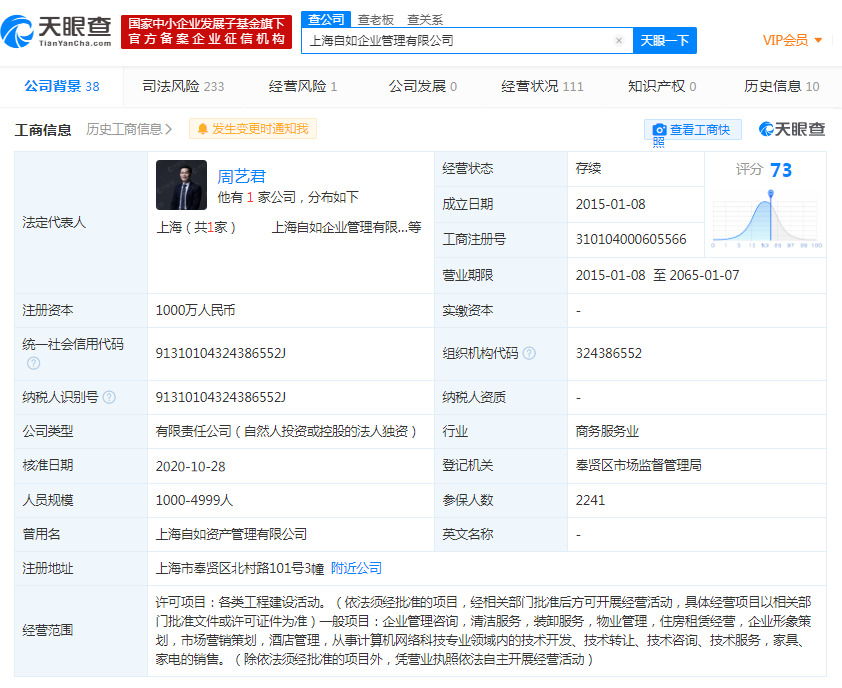Open the 司法风险 233 tab
842x688 pixels.
183,86
